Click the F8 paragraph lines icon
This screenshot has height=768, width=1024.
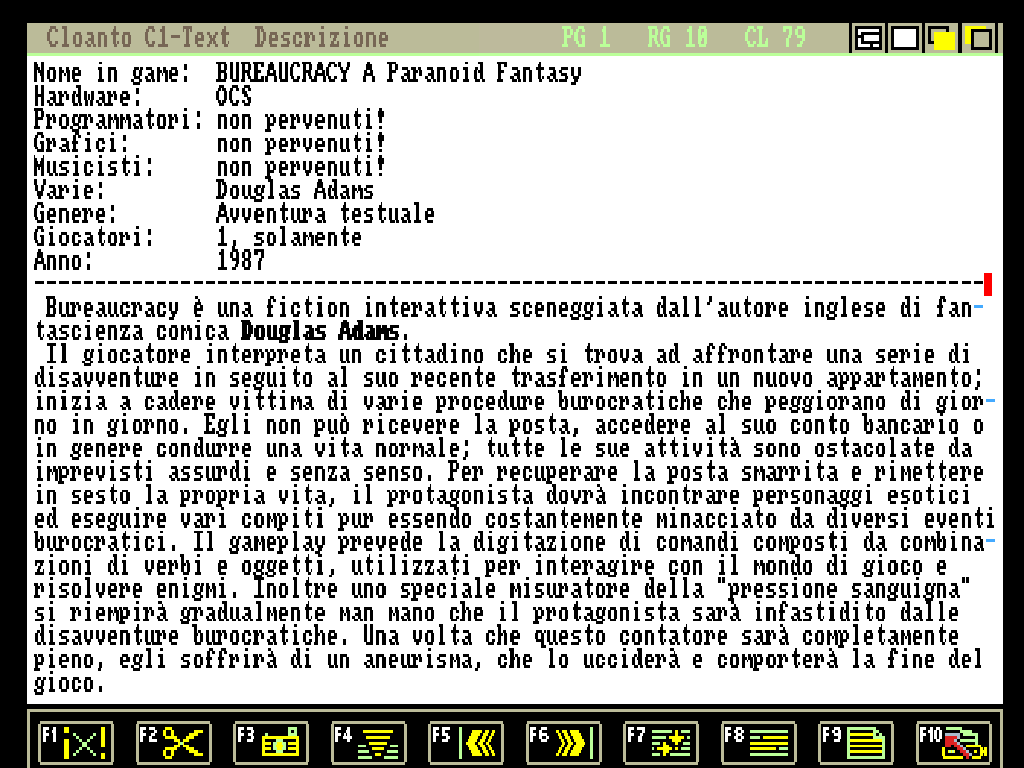[x=759, y=743]
